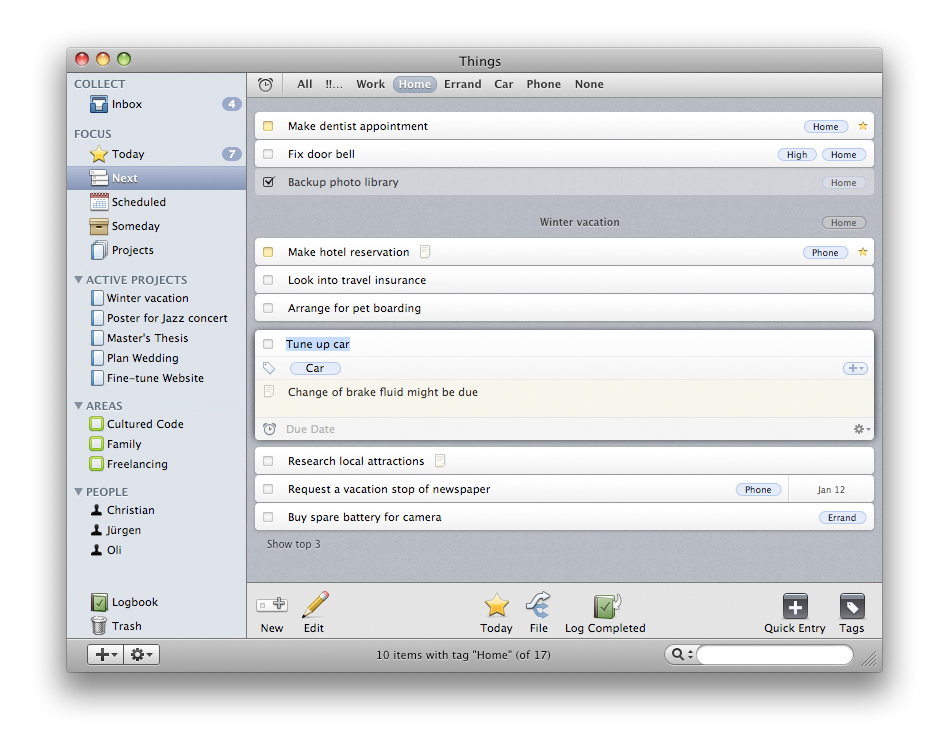Click the Projects folder icon
Viewport: 950px width, 750px height.
pos(98,250)
